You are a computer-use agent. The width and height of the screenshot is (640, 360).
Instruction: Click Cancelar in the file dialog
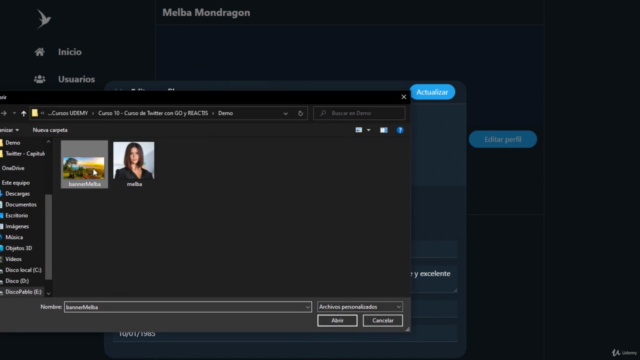[382, 320]
